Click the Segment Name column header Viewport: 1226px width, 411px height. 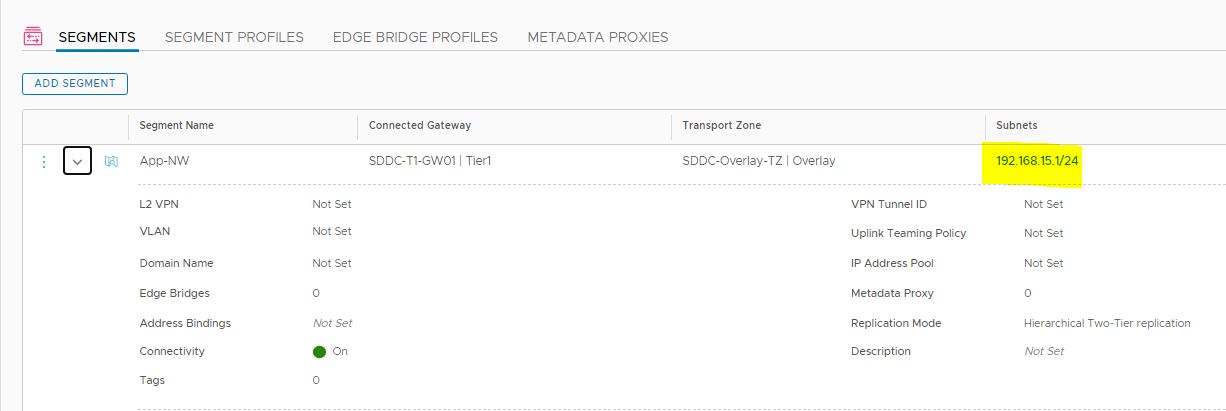(177, 126)
